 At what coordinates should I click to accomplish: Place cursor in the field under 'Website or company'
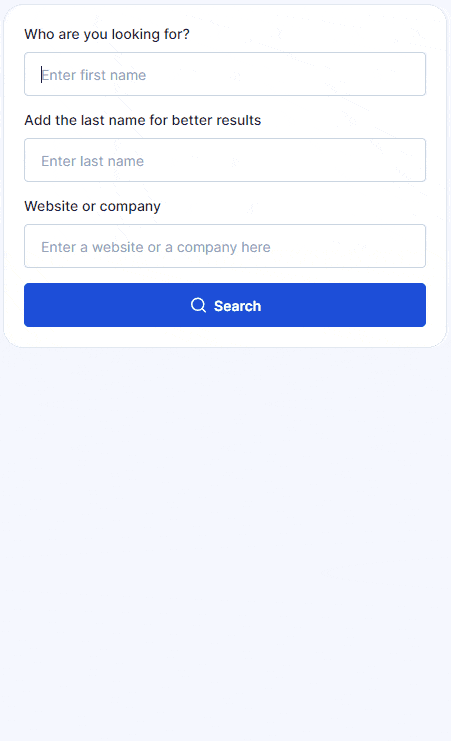(x=225, y=246)
